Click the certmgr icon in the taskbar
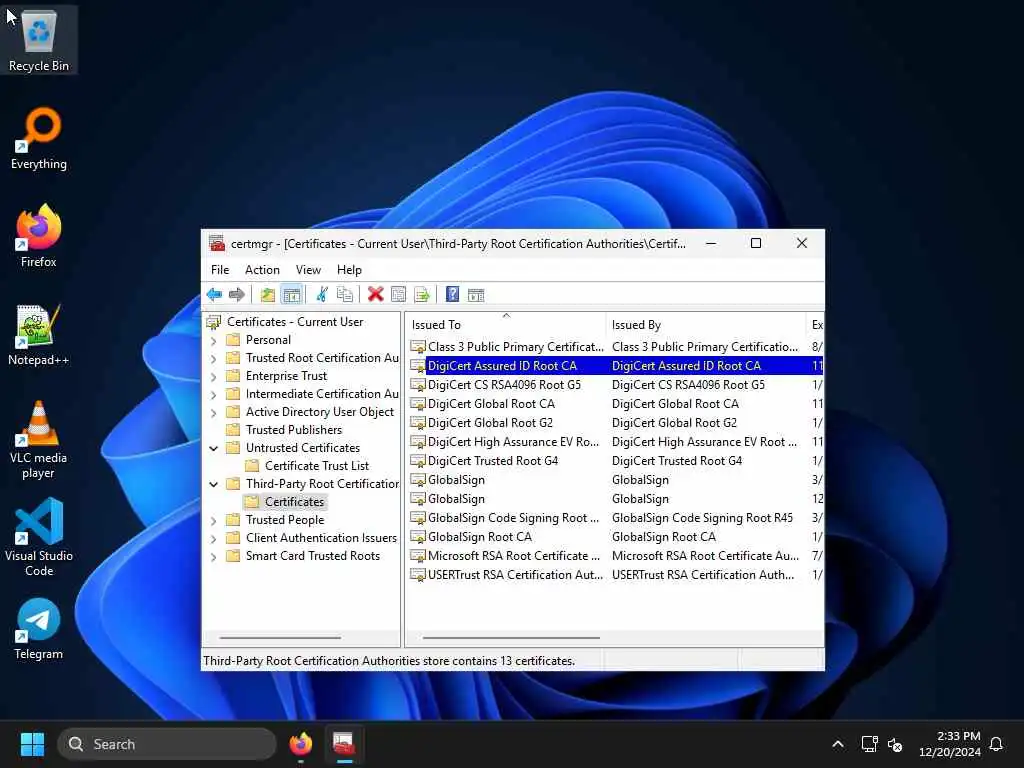The height and width of the screenshot is (768, 1024). (344, 744)
